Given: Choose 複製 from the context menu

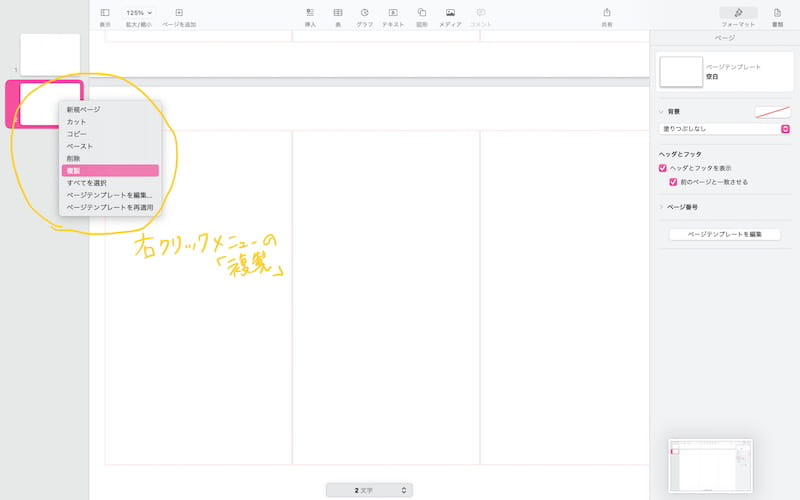Looking at the screenshot, I should point(108,171).
